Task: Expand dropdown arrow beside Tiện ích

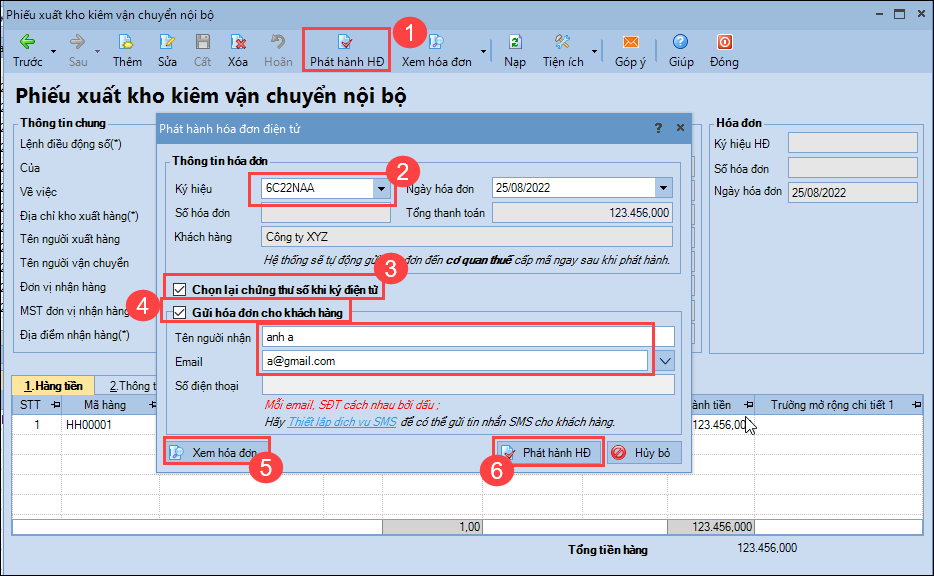Action: coord(594,52)
